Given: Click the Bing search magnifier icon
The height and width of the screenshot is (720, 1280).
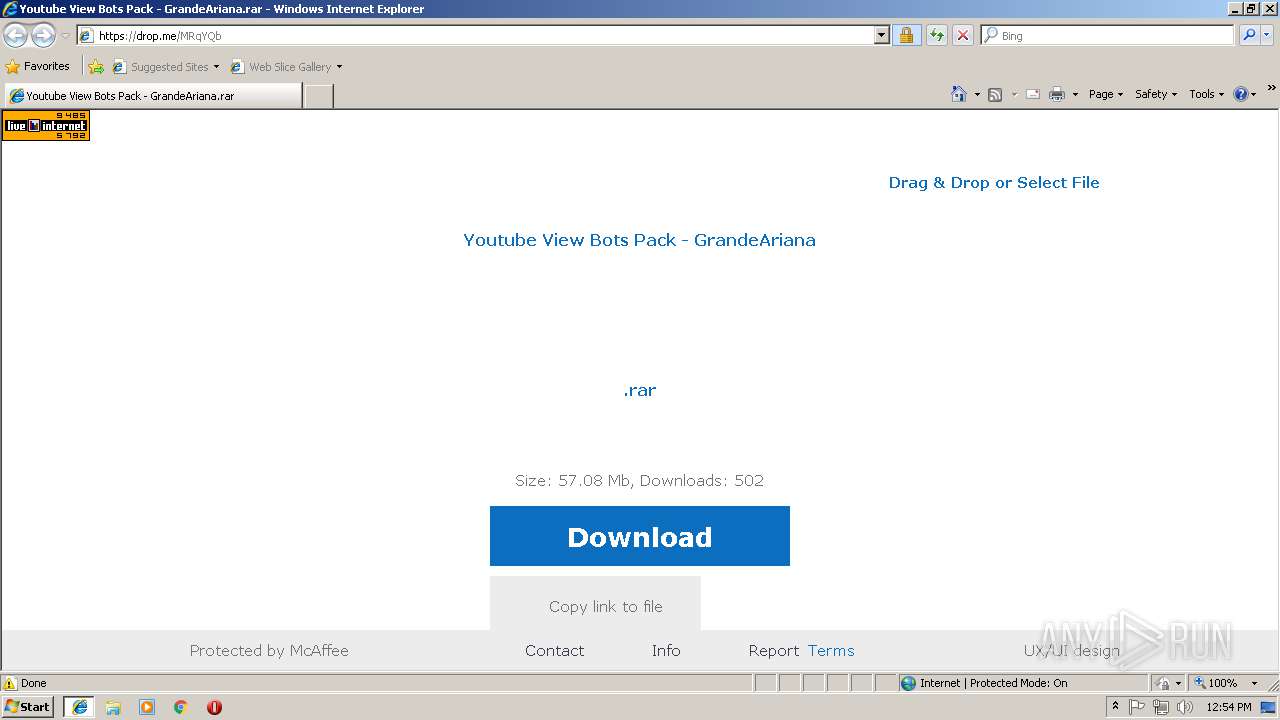Looking at the screenshot, I should [x=1248, y=35].
